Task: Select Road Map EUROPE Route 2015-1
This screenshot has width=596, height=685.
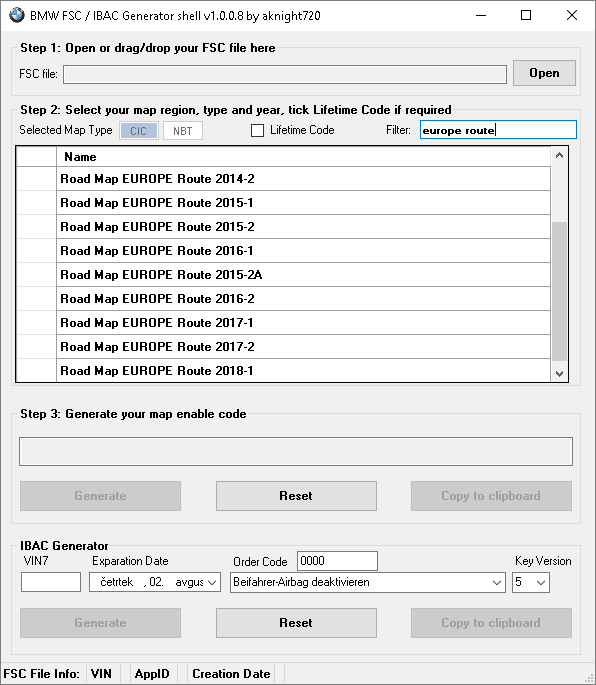Action: [303, 203]
